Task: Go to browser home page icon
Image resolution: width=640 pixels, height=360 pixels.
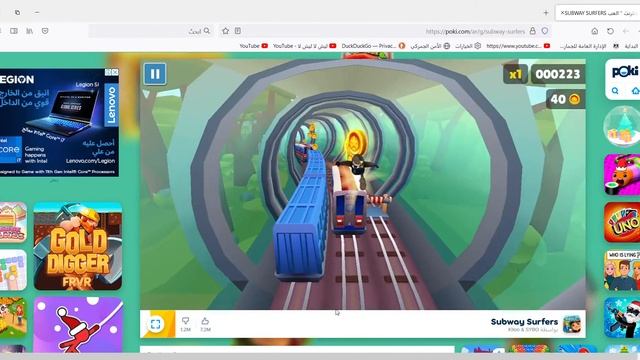Action: tap(595, 31)
